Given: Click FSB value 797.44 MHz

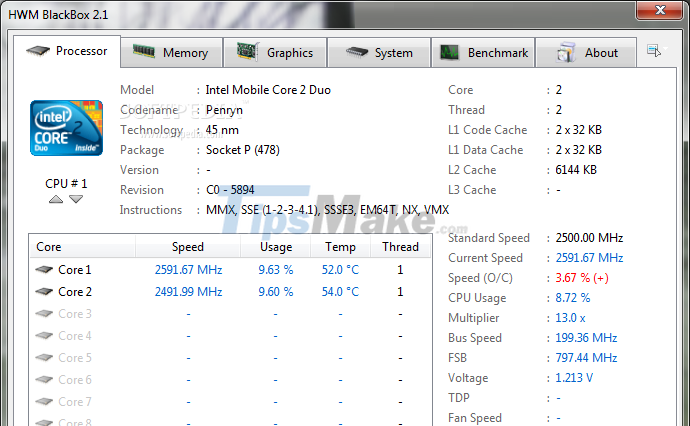Looking at the screenshot, I should [586, 358].
